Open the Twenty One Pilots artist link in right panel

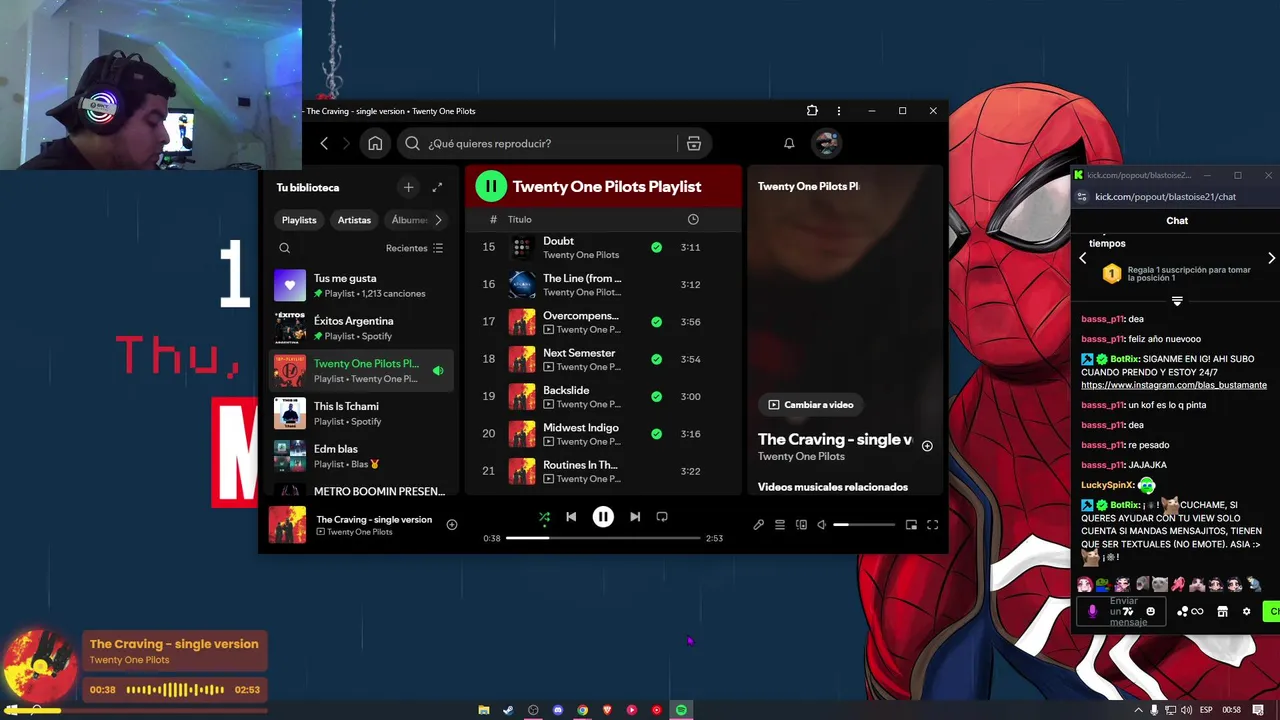click(801, 457)
